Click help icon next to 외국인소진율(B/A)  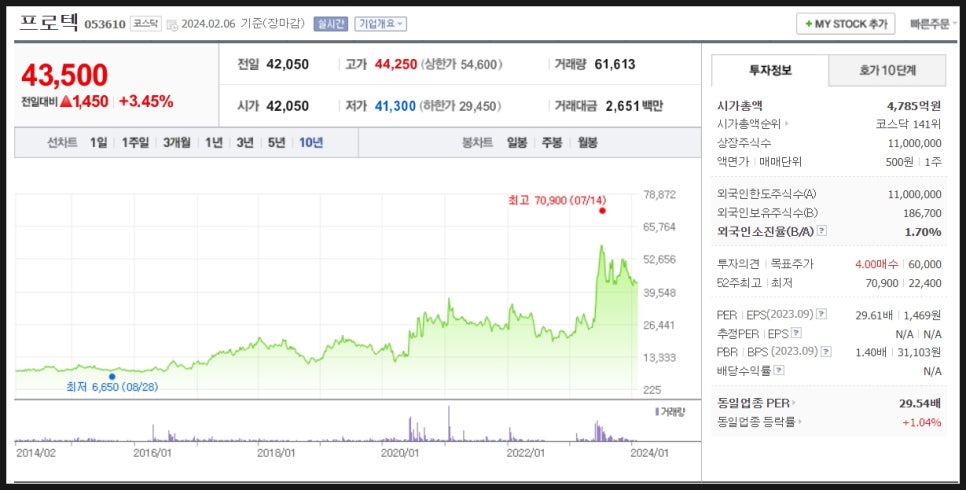pos(821,231)
